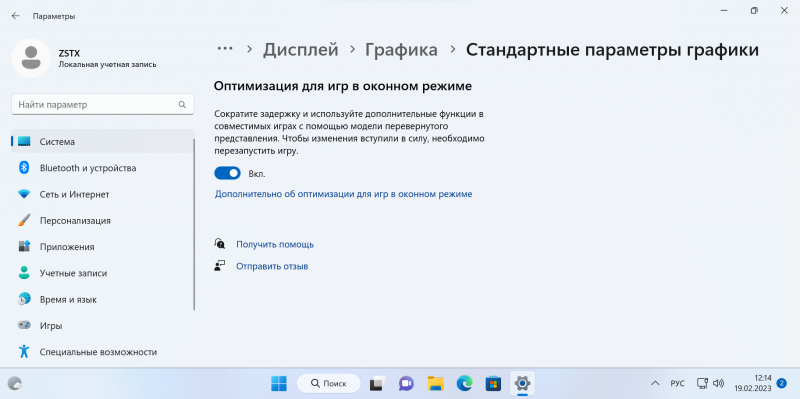Click the back arrow in Settings header
Viewport: 800px width, 399px height.
coord(16,16)
